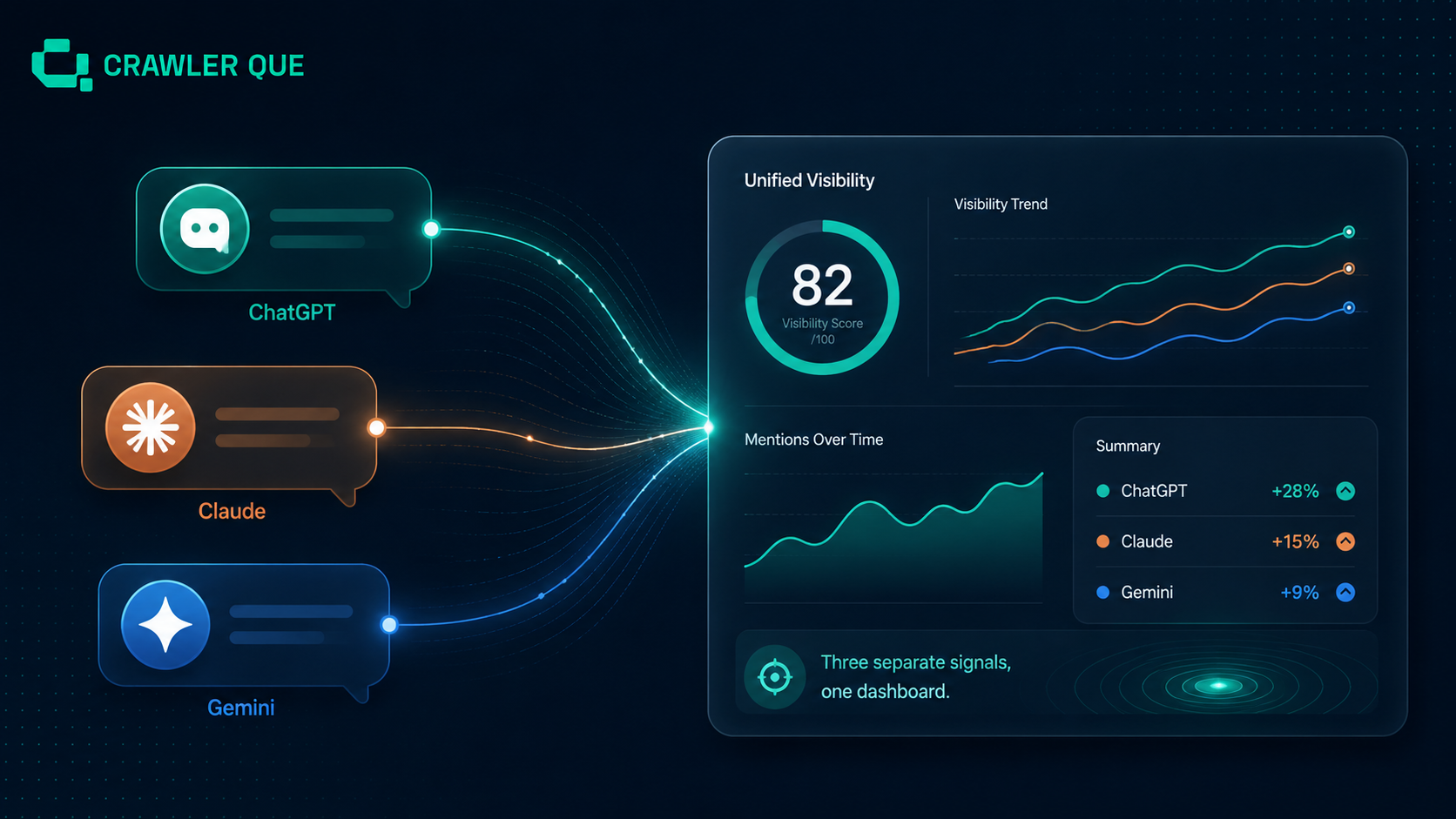Viewport: 1456px width, 819px height.
Task: Click the Gemini sparkle icon
Action: coord(165,625)
